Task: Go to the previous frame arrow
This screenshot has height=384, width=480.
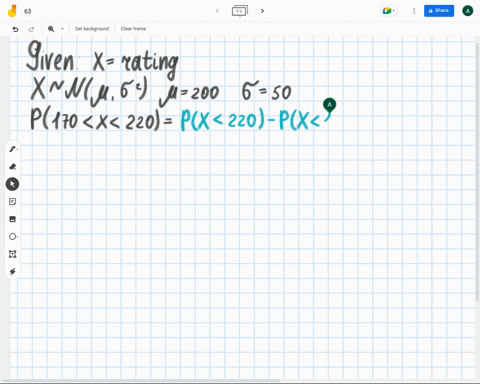Action: tap(217, 11)
